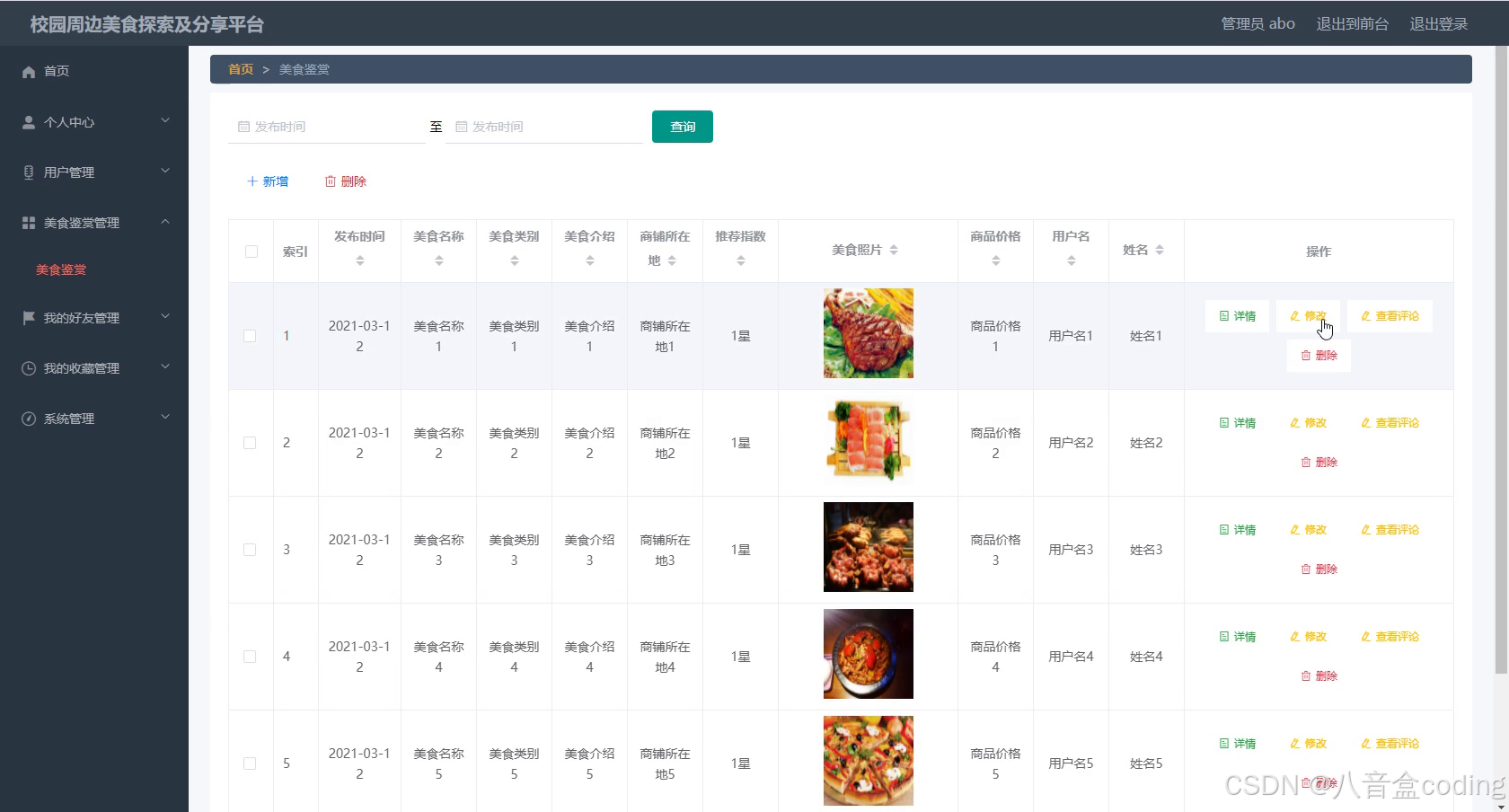Image resolution: width=1509 pixels, height=812 pixels.
Task: Click the green 查询 search button
Action: pyautogui.click(x=683, y=127)
